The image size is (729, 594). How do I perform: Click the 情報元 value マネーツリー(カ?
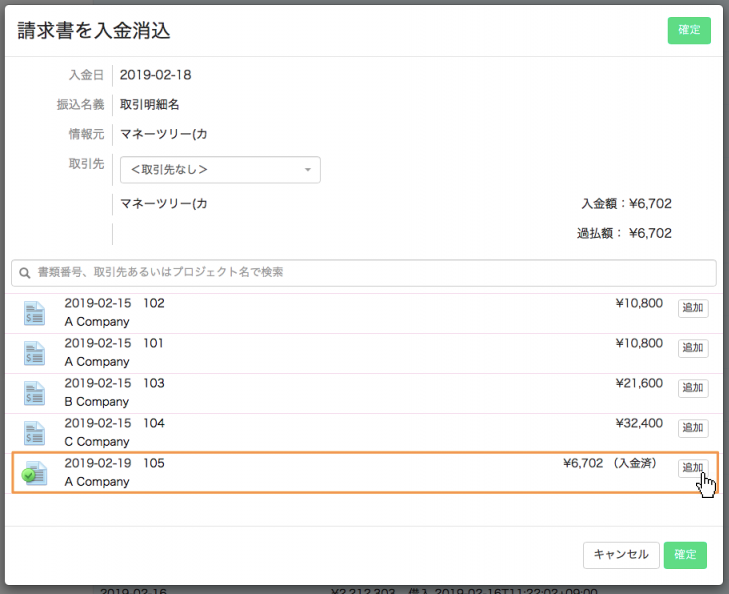click(163, 134)
